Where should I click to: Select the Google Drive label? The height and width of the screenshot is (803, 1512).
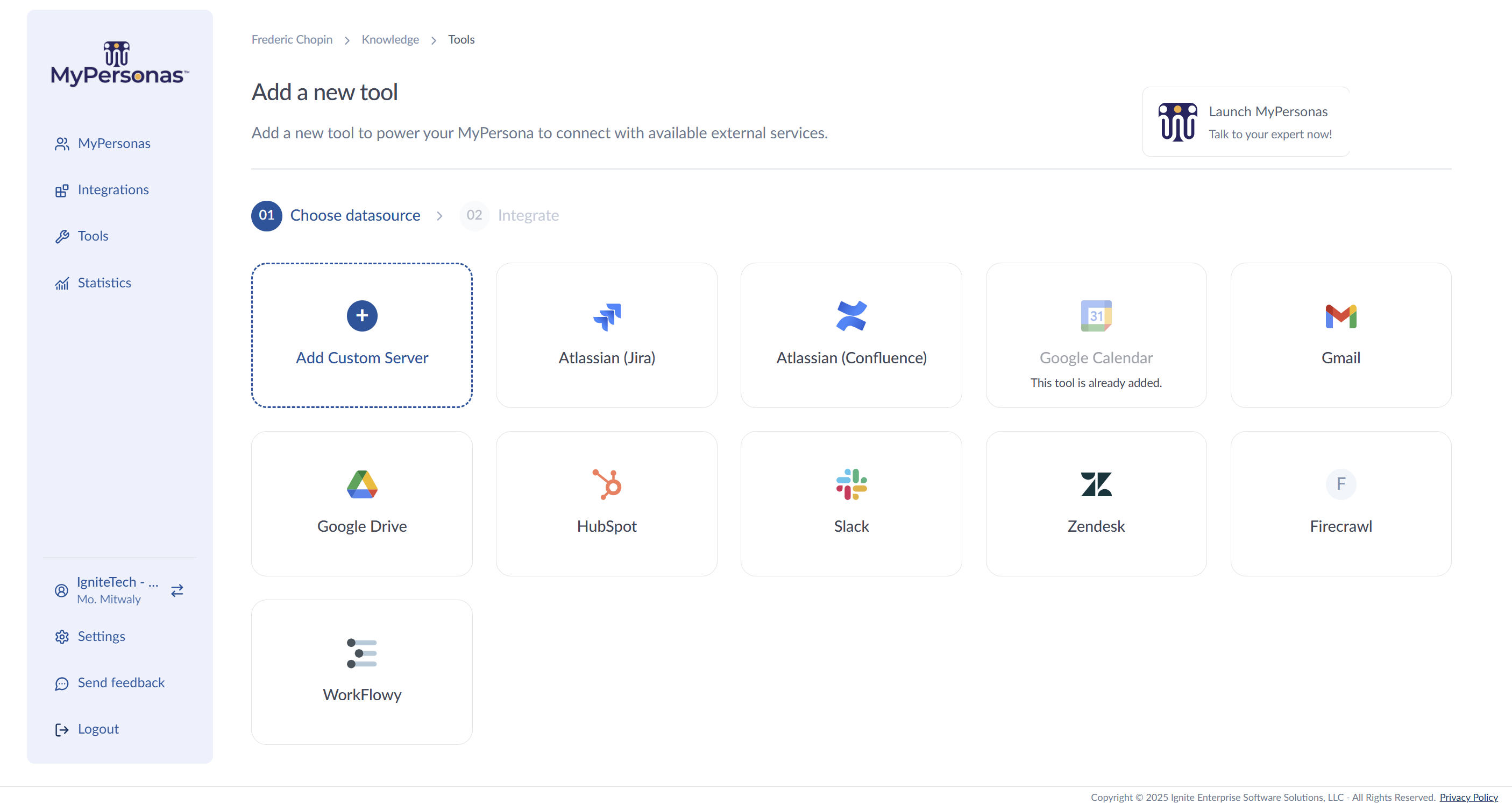point(362,527)
